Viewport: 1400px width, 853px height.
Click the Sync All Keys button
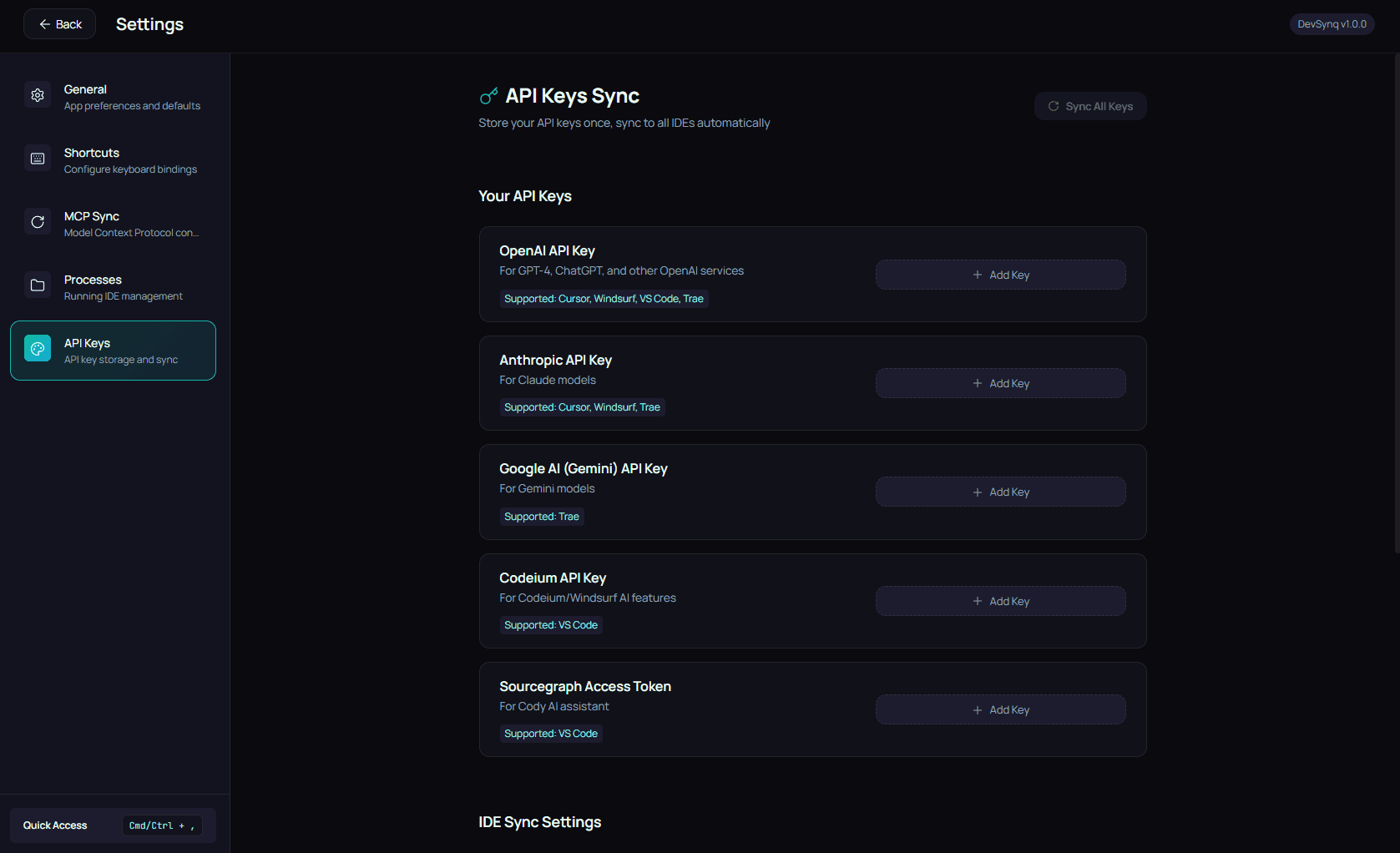click(x=1090, y=105)
